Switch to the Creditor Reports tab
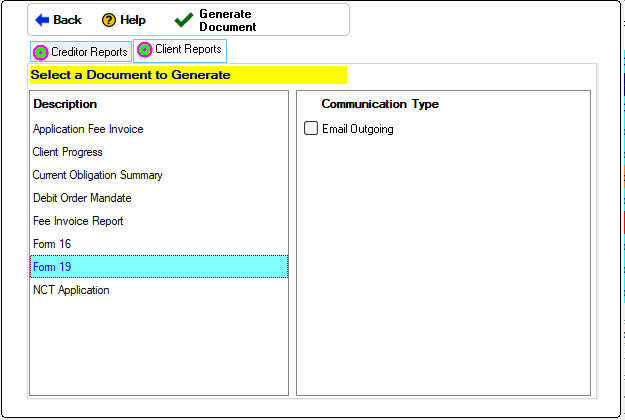 pyautogui.click(x=89, y=52)
